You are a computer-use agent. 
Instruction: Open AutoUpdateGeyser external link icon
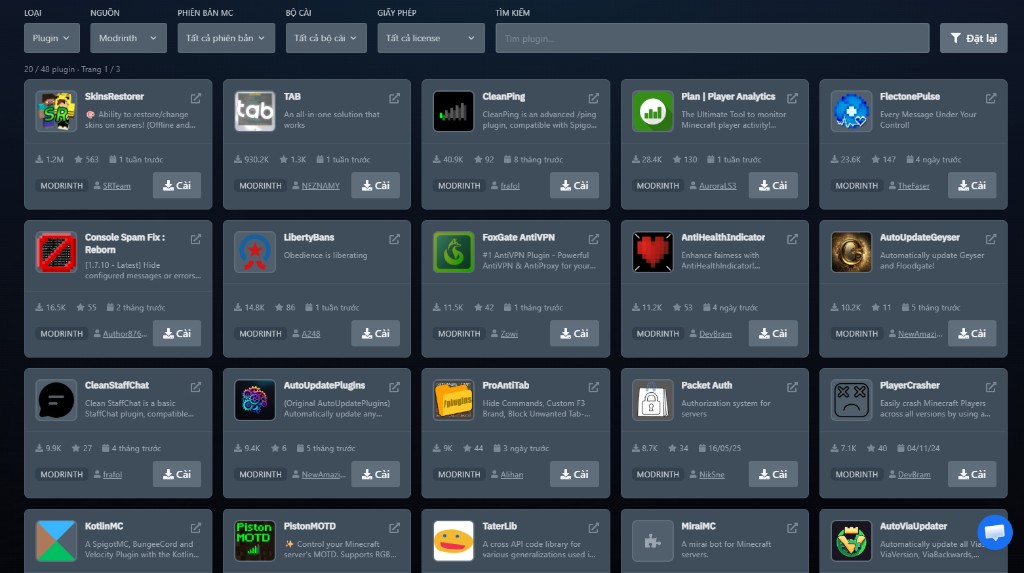[991, 239]
